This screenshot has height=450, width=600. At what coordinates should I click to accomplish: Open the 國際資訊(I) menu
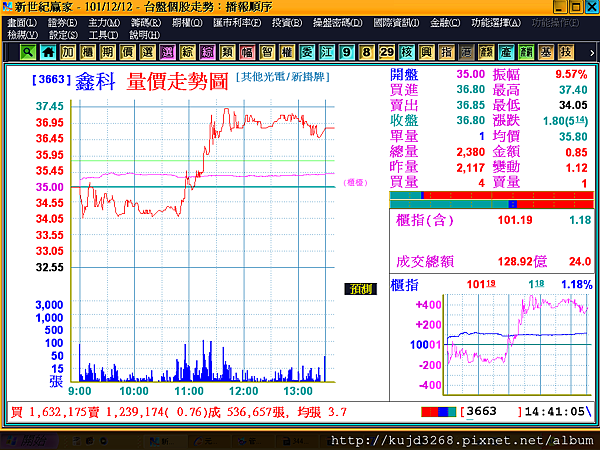coord(396,23)
